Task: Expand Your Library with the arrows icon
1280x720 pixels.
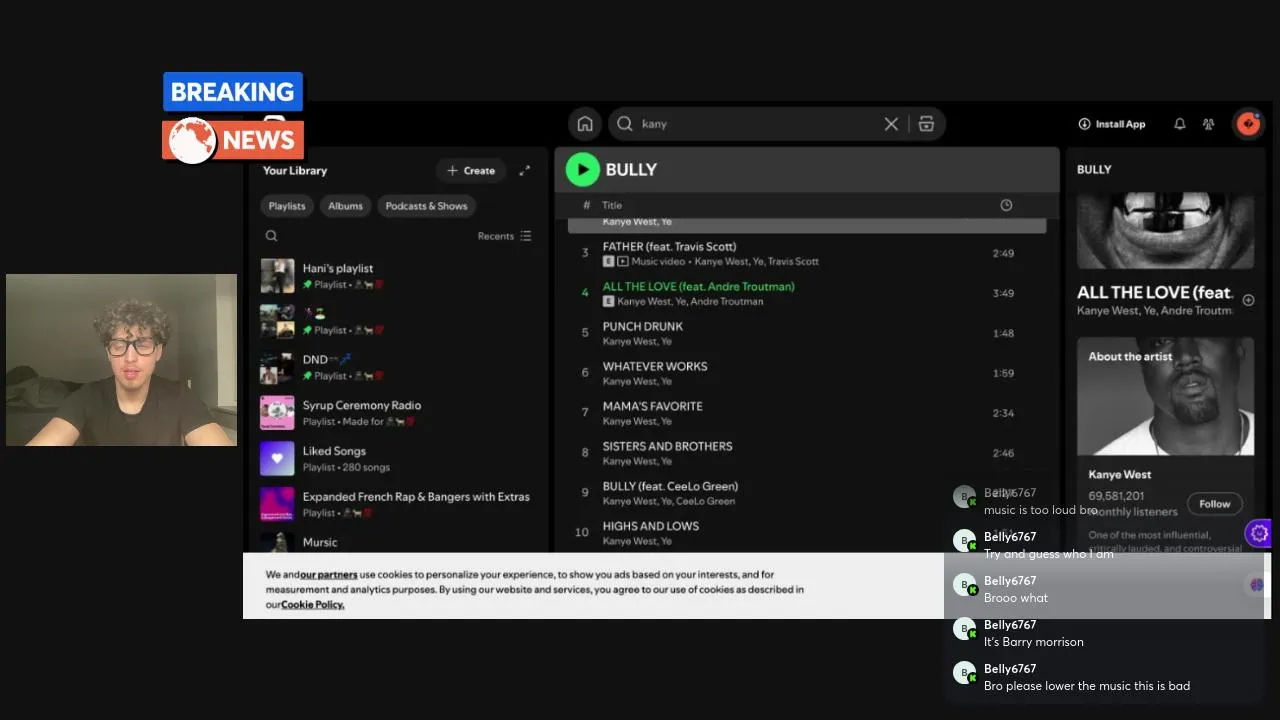Action: [525, 170]
